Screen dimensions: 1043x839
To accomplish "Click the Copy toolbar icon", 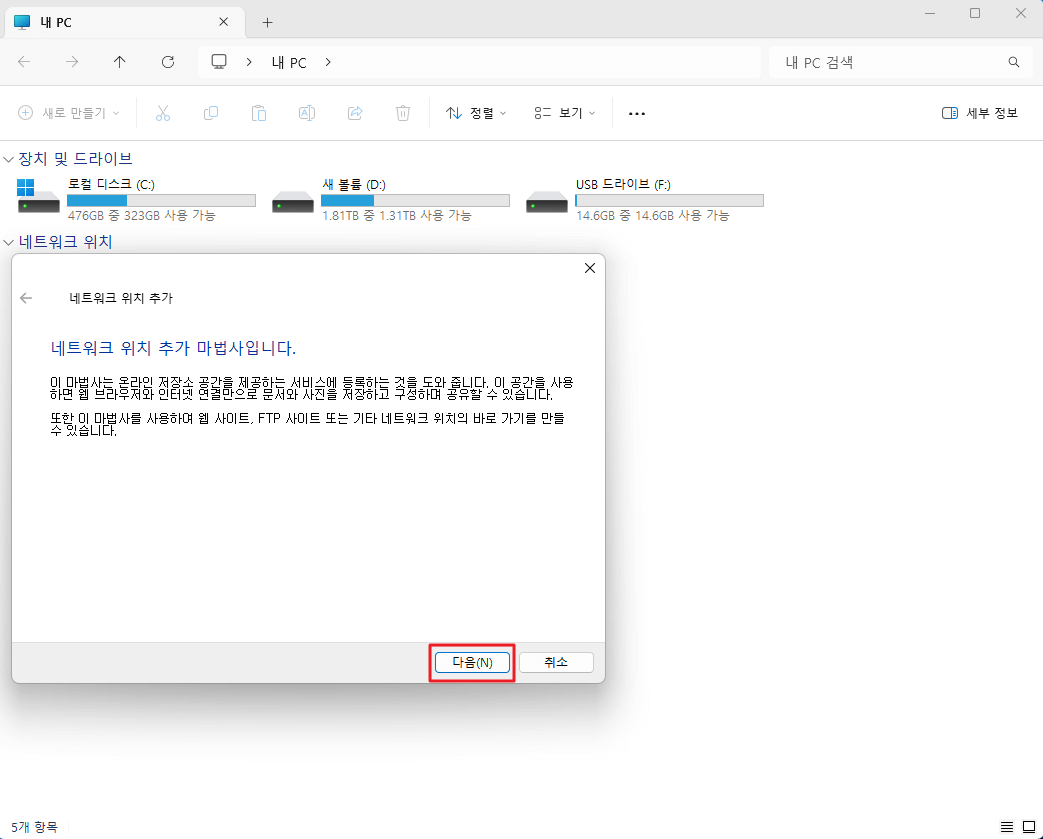I will tap(211, 113).
